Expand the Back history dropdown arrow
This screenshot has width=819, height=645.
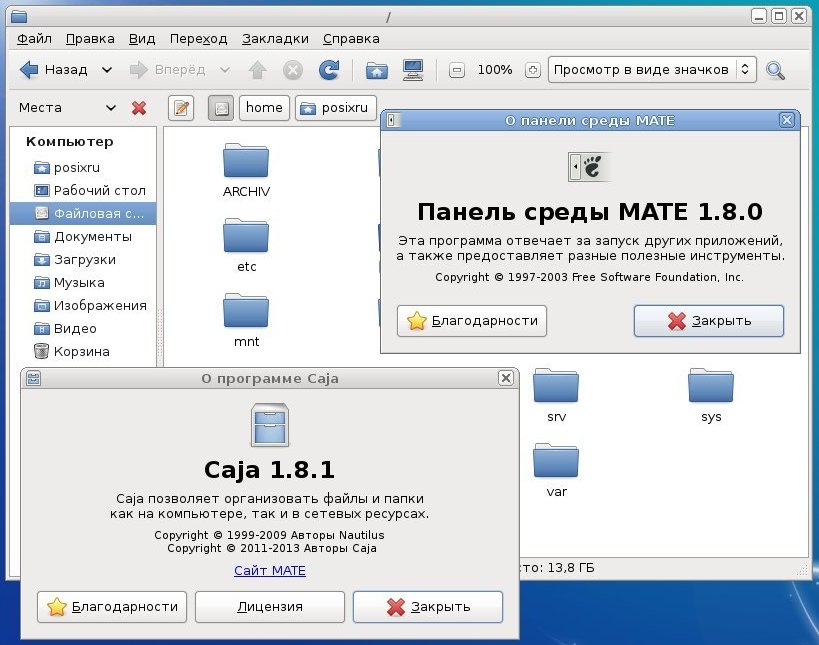tap(107, 70)
